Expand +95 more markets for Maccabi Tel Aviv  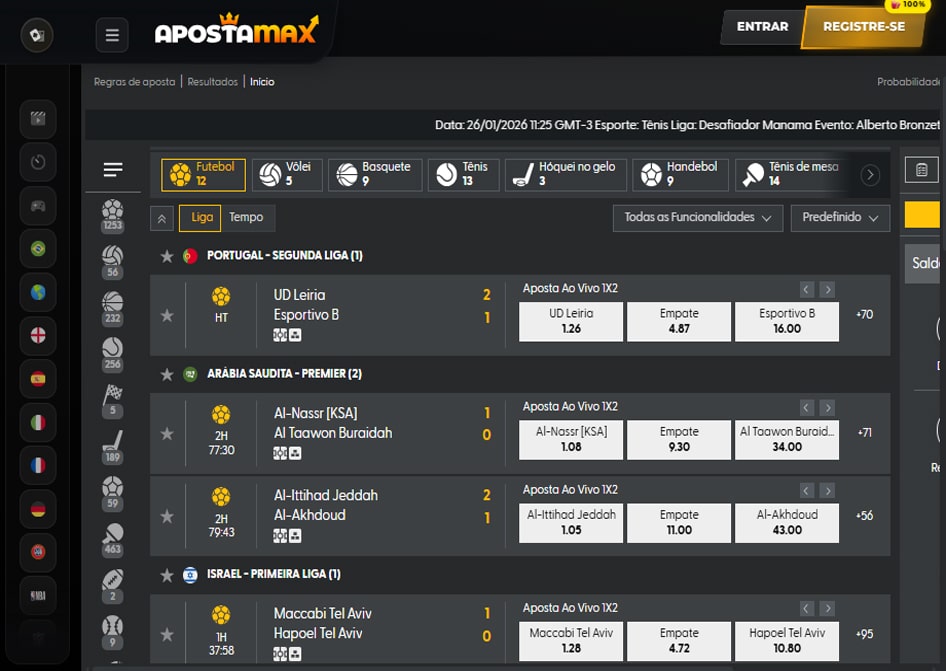click(864, 634)
